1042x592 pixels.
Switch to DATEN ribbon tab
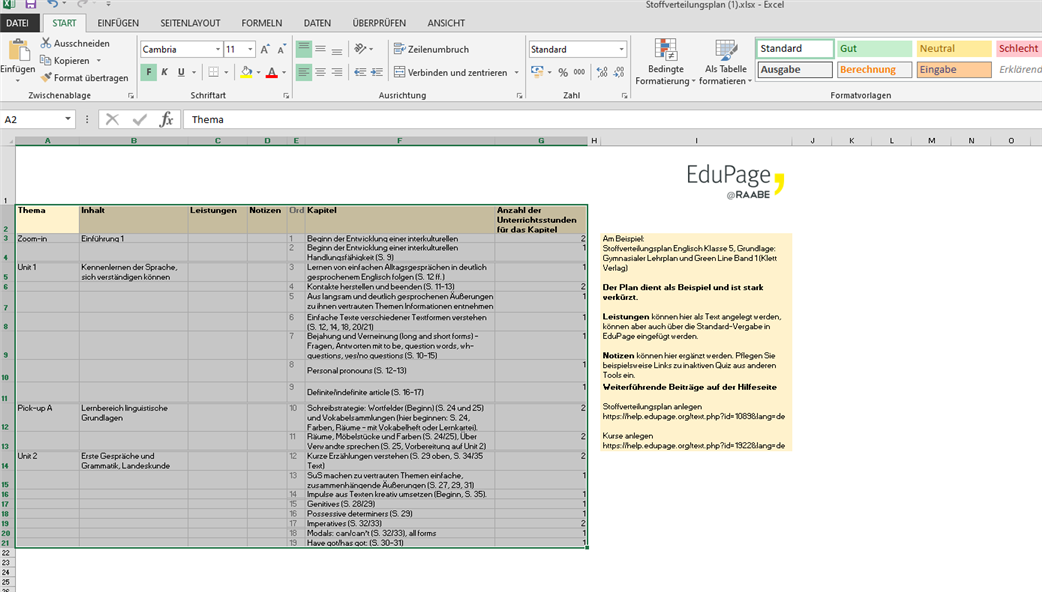click(317, 23)
